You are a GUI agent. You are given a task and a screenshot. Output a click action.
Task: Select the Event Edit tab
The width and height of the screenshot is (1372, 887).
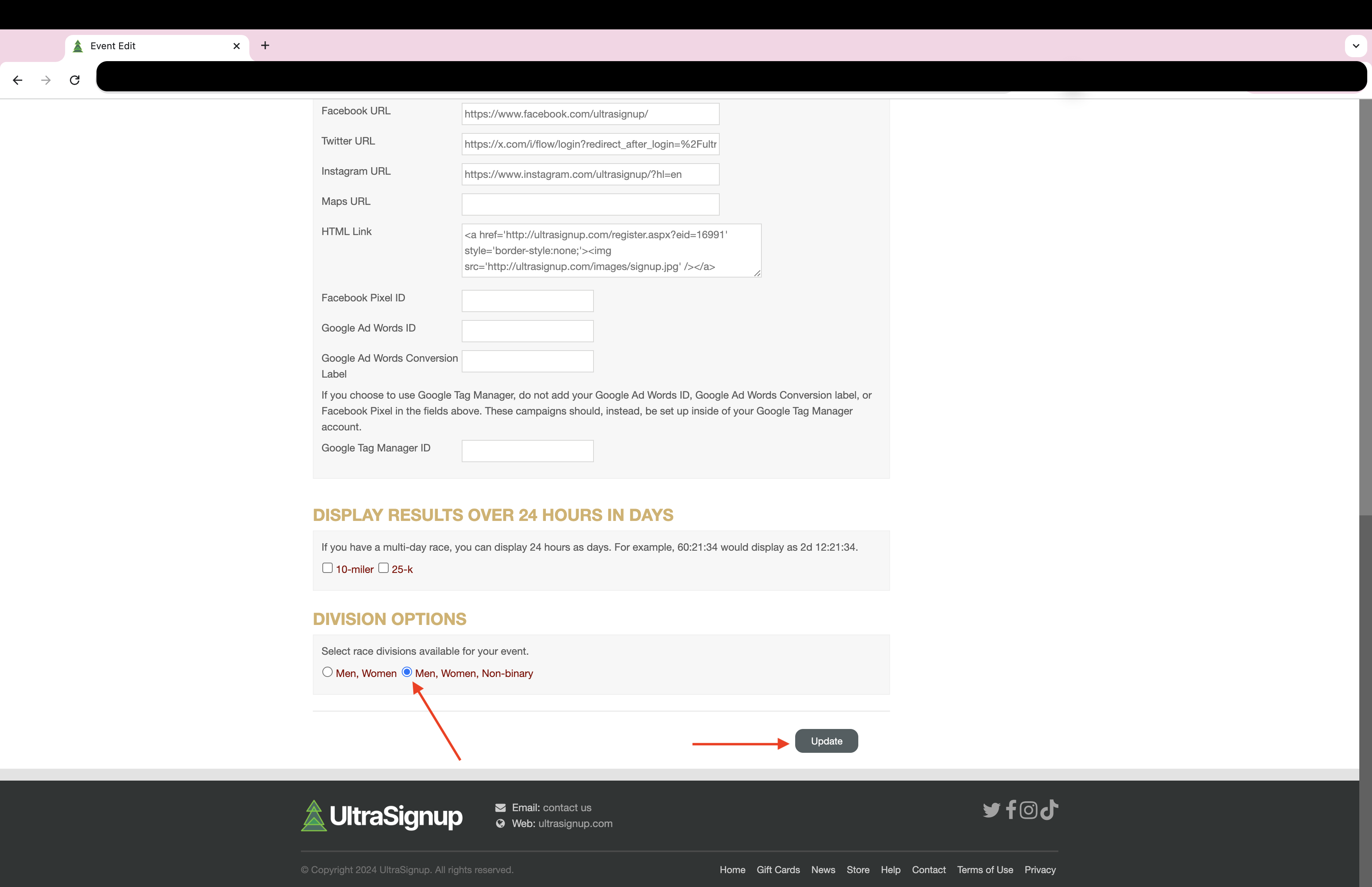click(x=156, y=46)
